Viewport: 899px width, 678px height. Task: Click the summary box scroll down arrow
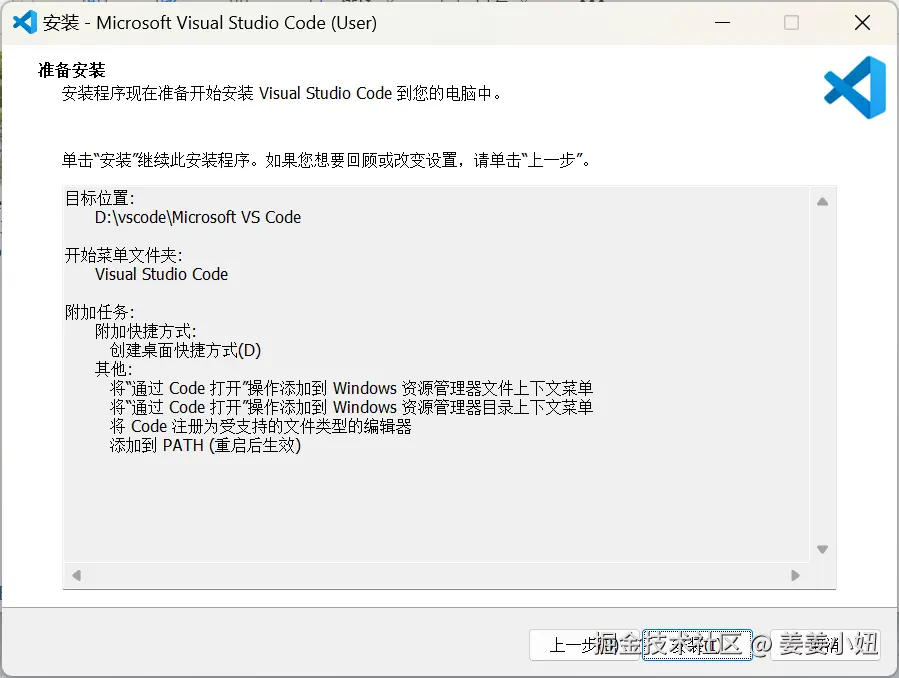(x=822, y=549)
